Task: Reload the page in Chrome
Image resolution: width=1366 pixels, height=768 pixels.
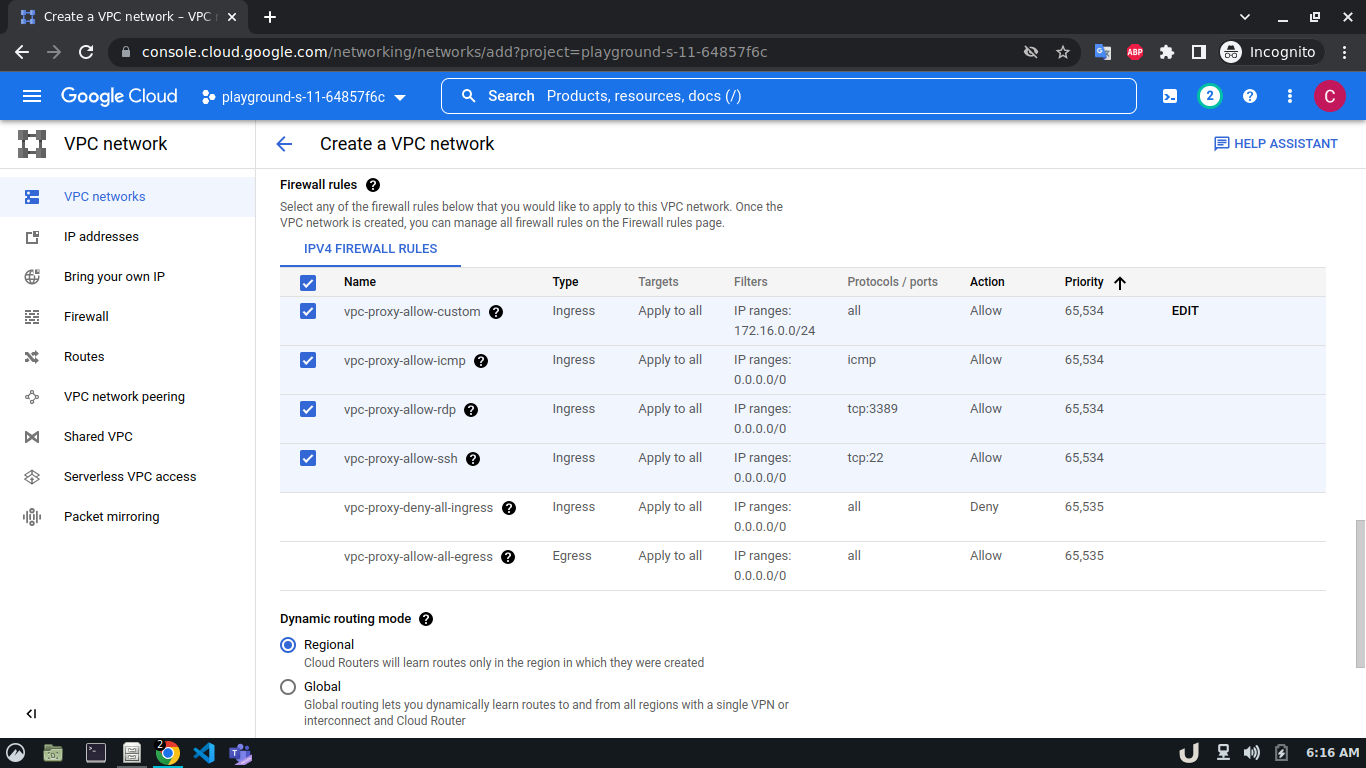Action: (86, 52)
